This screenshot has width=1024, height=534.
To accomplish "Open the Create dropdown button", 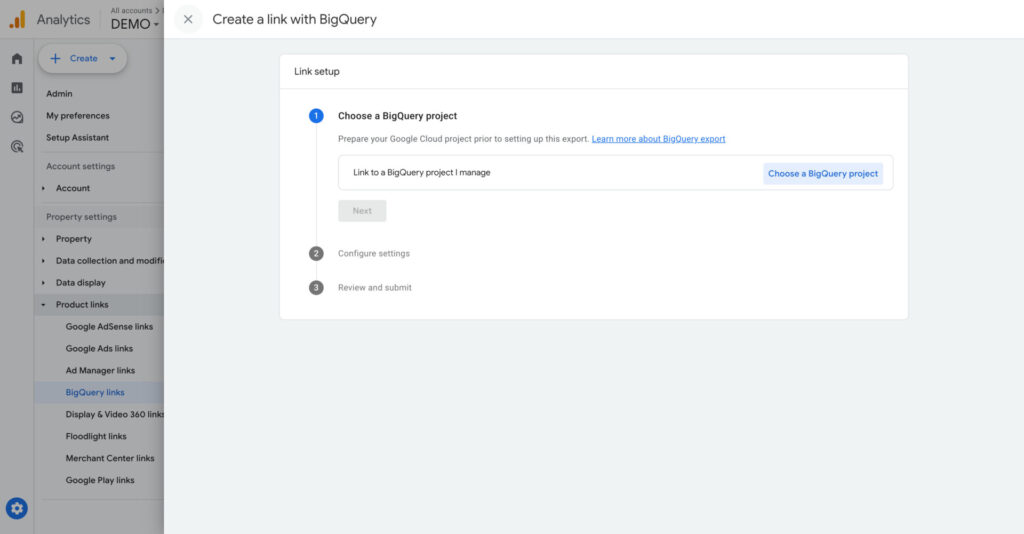I will pos(83,58).
